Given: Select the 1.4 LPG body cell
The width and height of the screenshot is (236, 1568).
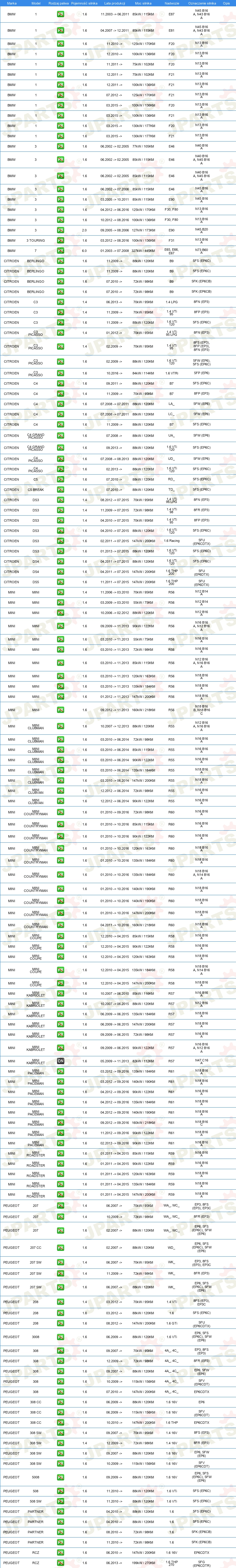Looking at the screenshot, I should (x=171, y=302).
